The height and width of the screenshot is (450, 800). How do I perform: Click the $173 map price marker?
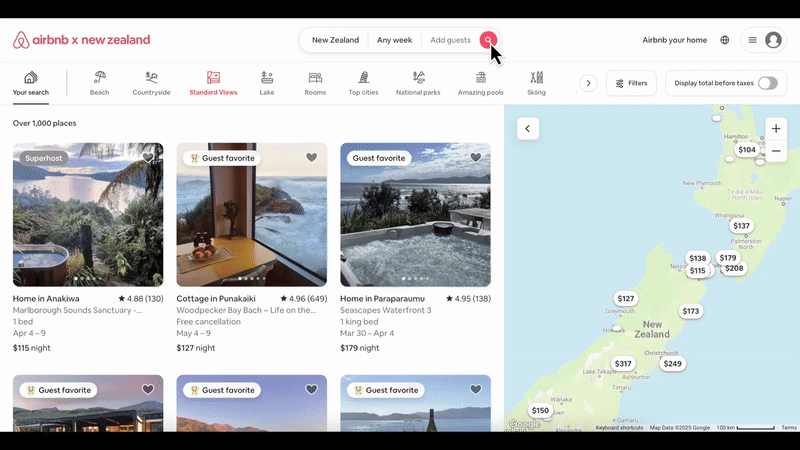(691, 311)
